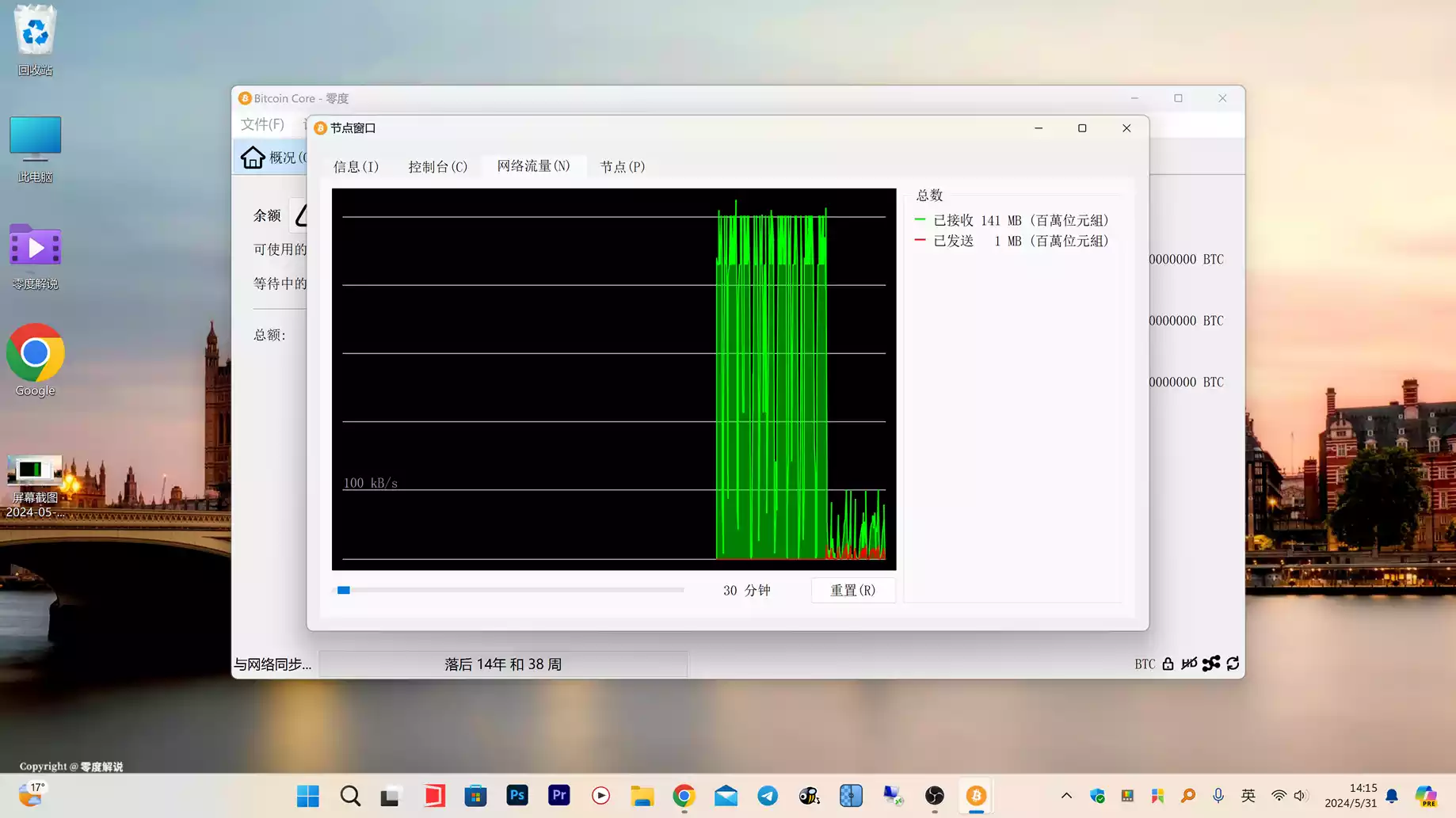
Task: Launch Premiere Pro from taskbar
Action: click(x=559, y=795)
